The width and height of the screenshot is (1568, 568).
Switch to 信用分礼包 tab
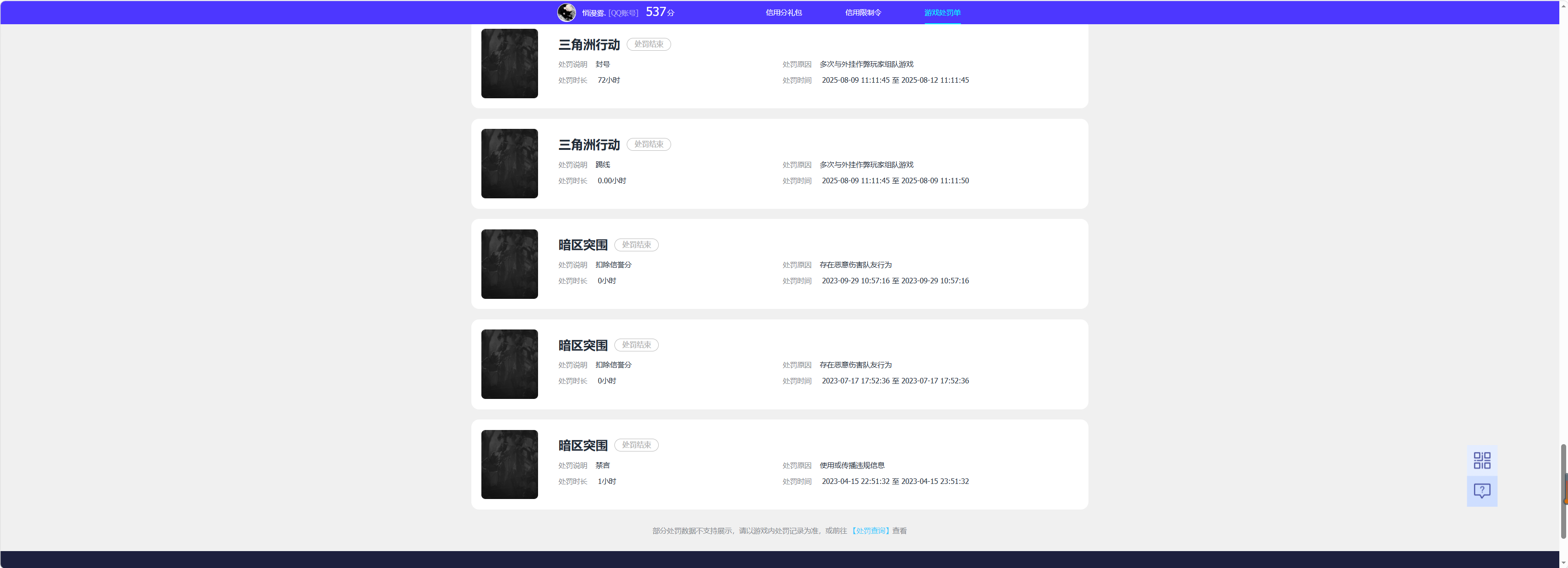[784, 12]
